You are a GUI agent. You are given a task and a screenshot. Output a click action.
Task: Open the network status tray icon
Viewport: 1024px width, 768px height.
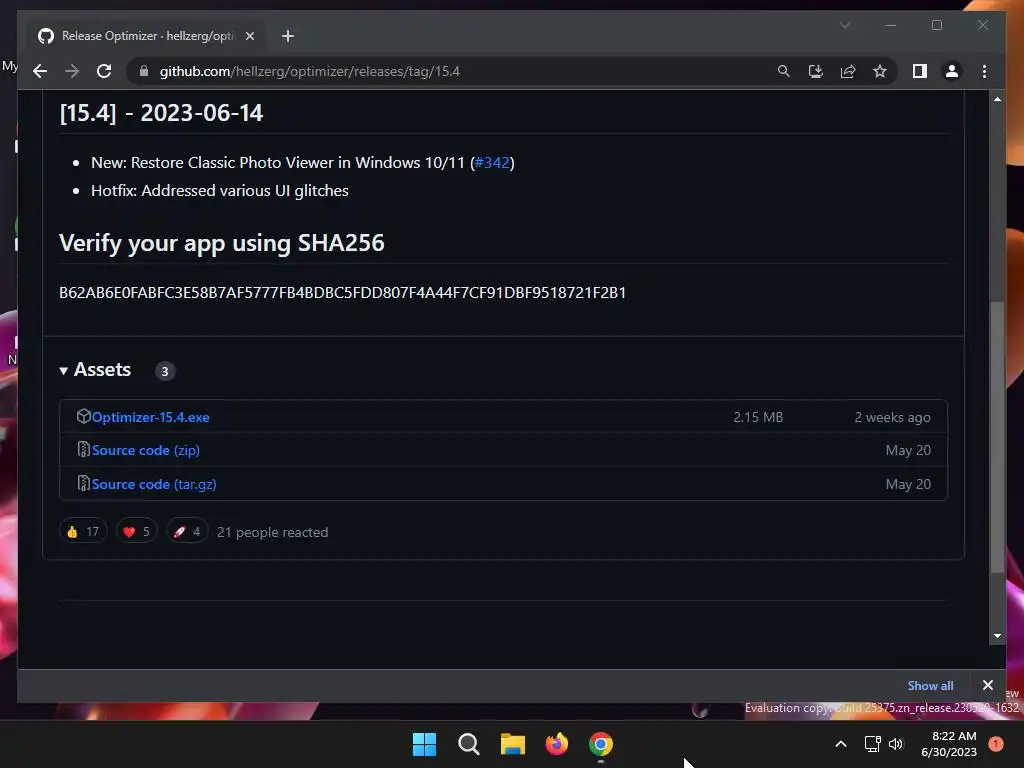click(872, 744)
